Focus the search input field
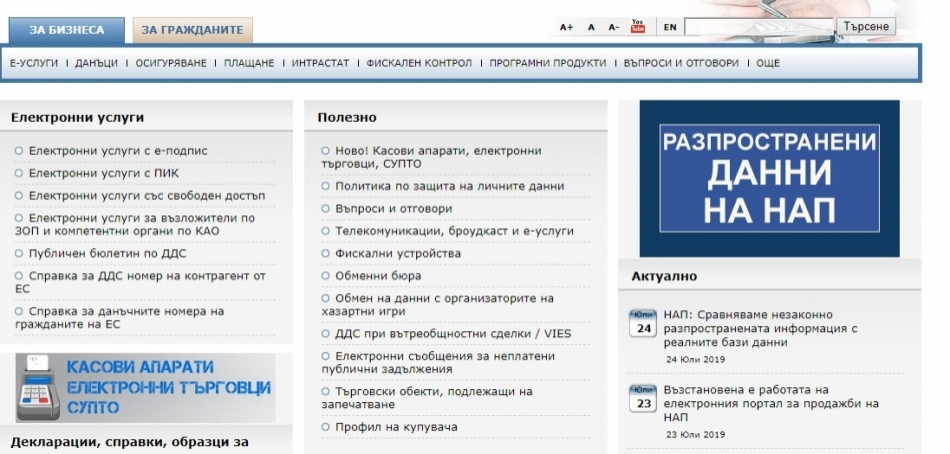This screenshot has height=454, width=950. 760,27
